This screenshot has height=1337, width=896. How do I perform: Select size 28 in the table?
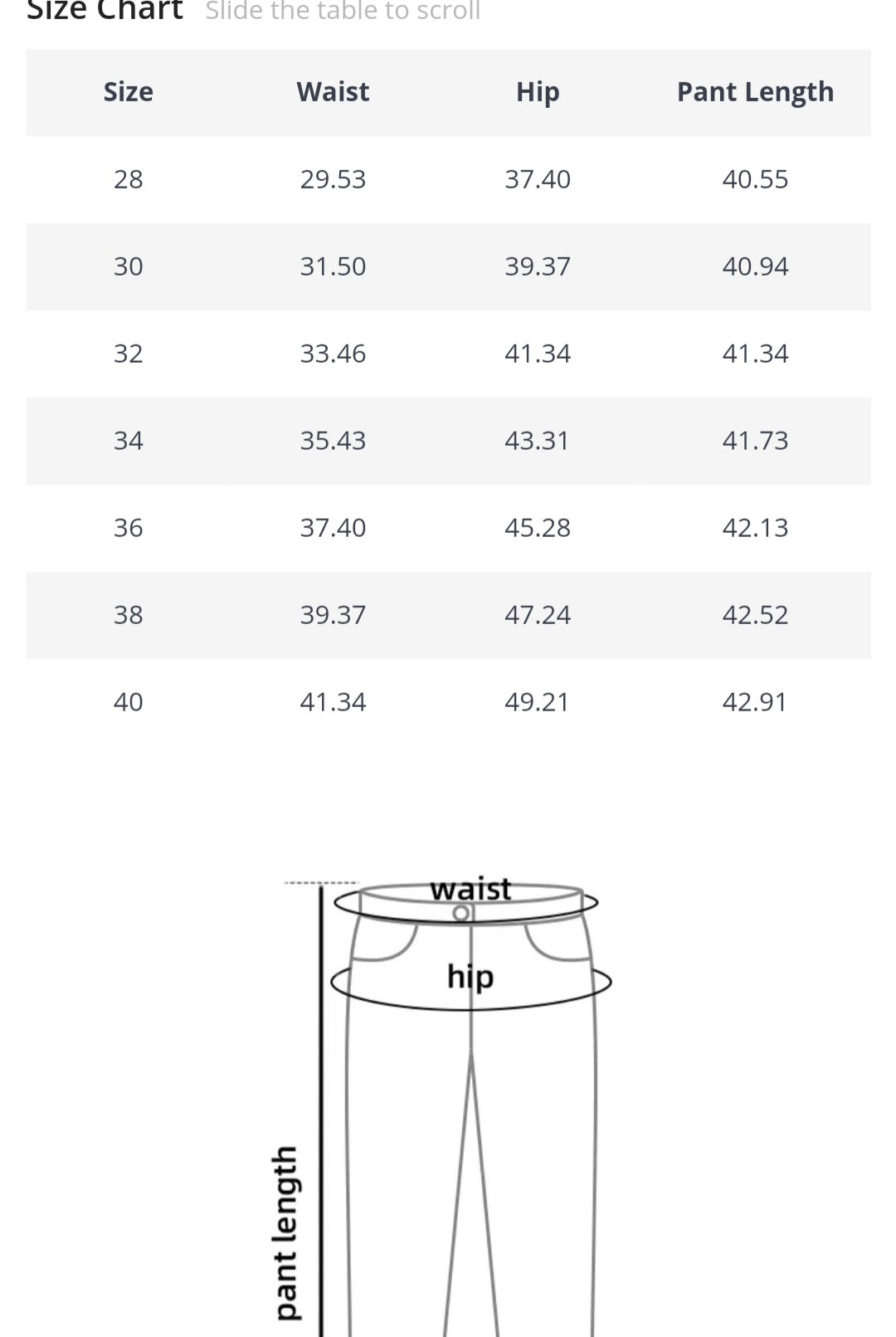[128, 179]
